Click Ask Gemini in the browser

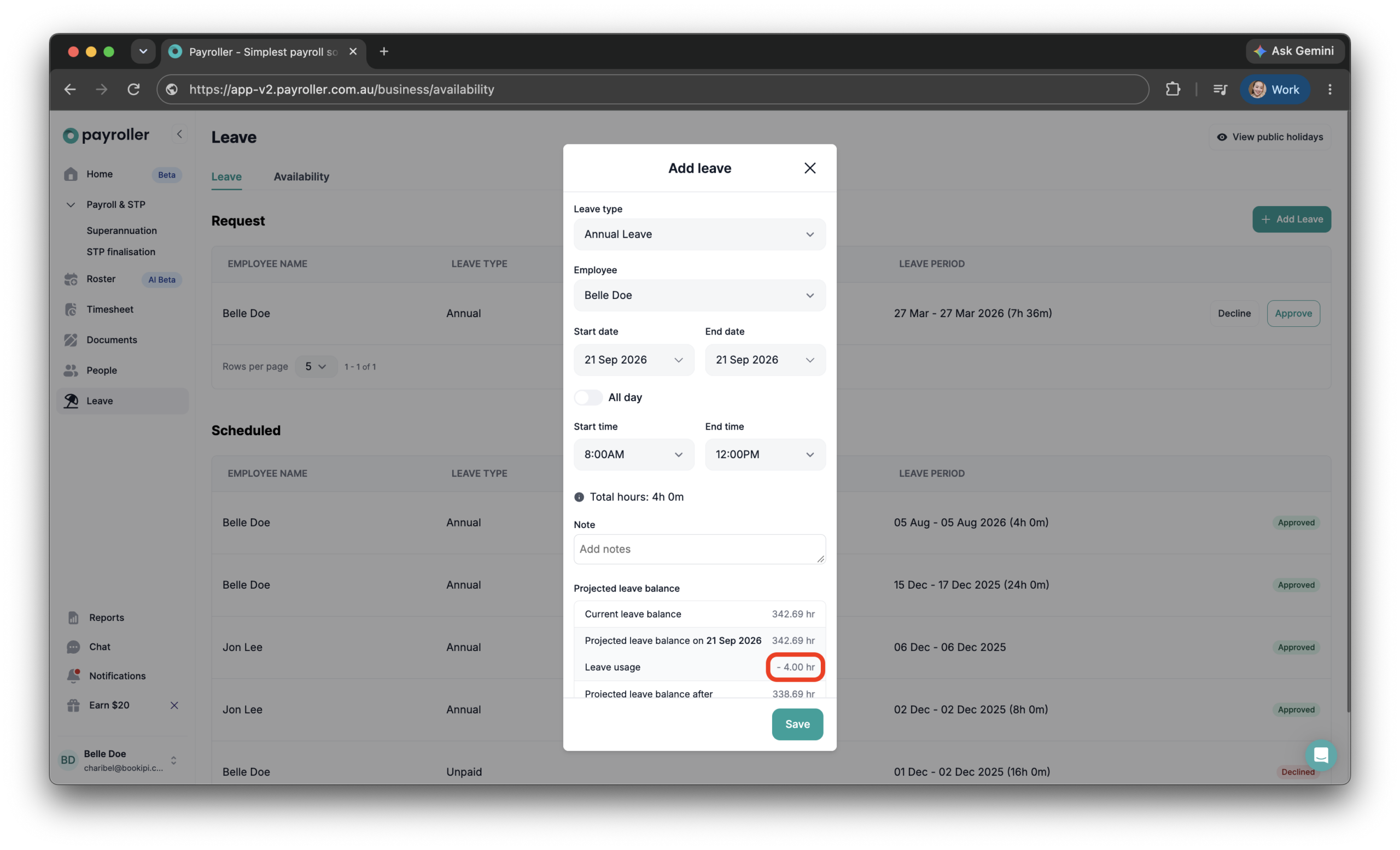pos(1294,51)
